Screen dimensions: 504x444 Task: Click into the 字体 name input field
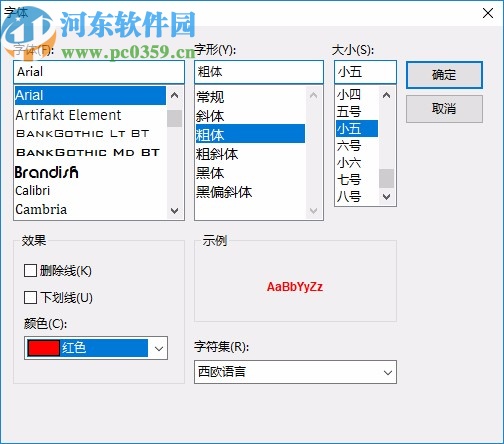click(99, 72)
